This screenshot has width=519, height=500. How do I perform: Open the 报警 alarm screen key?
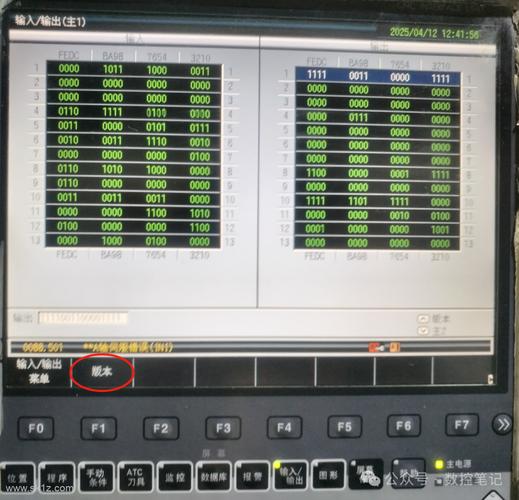pos(252,477)
